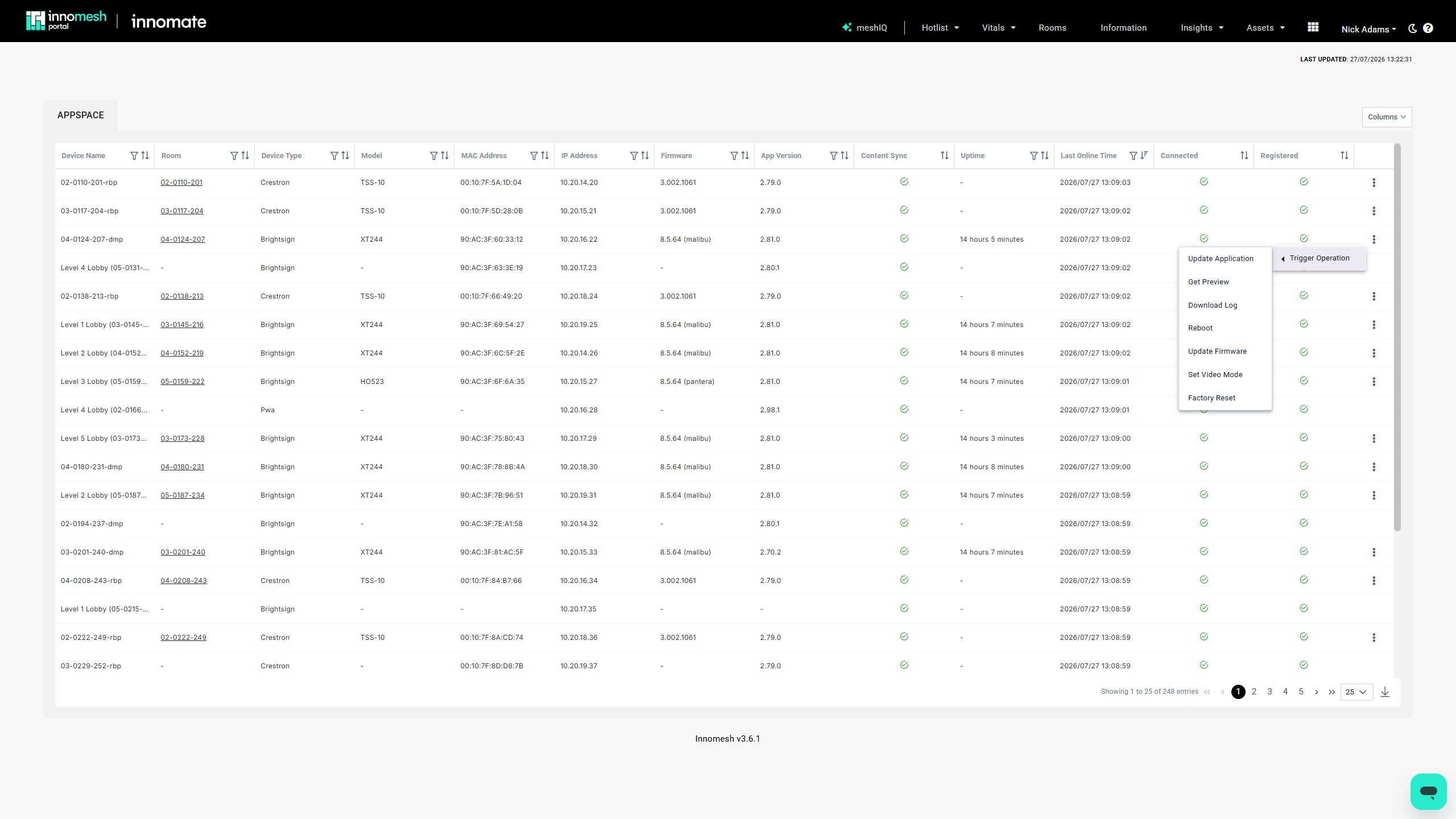Sort the Registered column
Viewport: 1456px width, 819px height.
point(1345,156)
